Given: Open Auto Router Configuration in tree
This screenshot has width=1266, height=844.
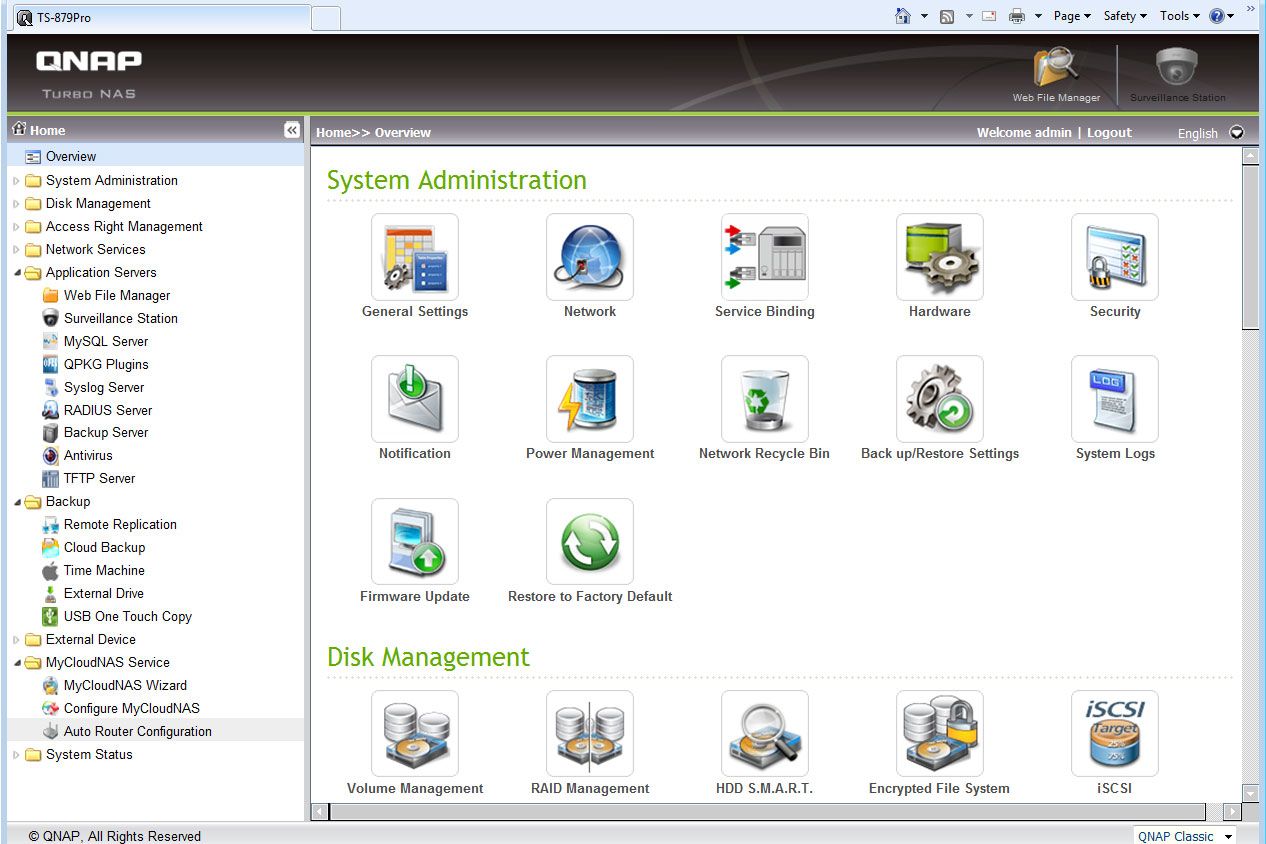Looking at the screenshot, I should (138, 731).
